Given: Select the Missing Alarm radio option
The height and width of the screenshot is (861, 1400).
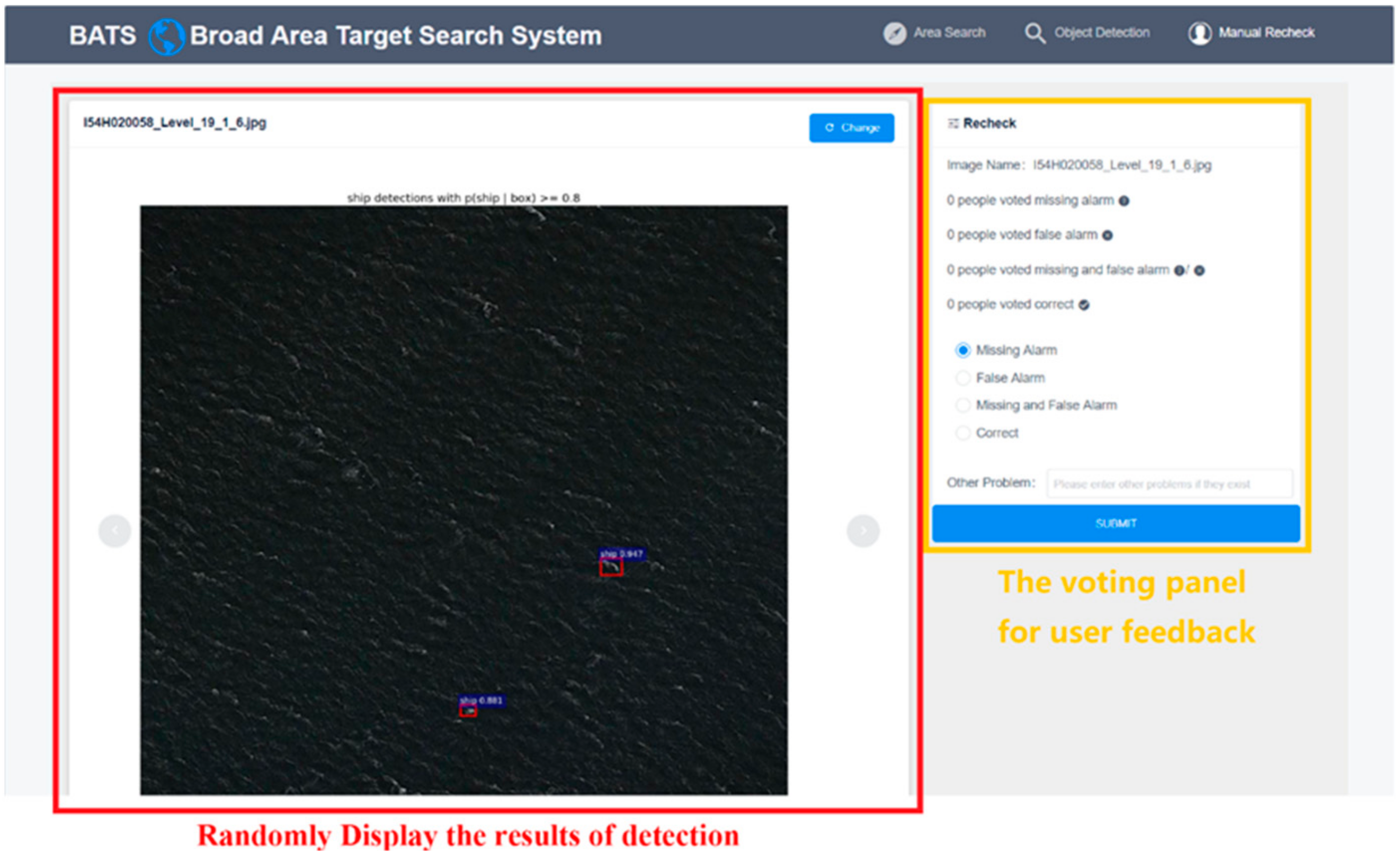Looking at the screenshot, I should pyautogui.click(x=964, y=350).
